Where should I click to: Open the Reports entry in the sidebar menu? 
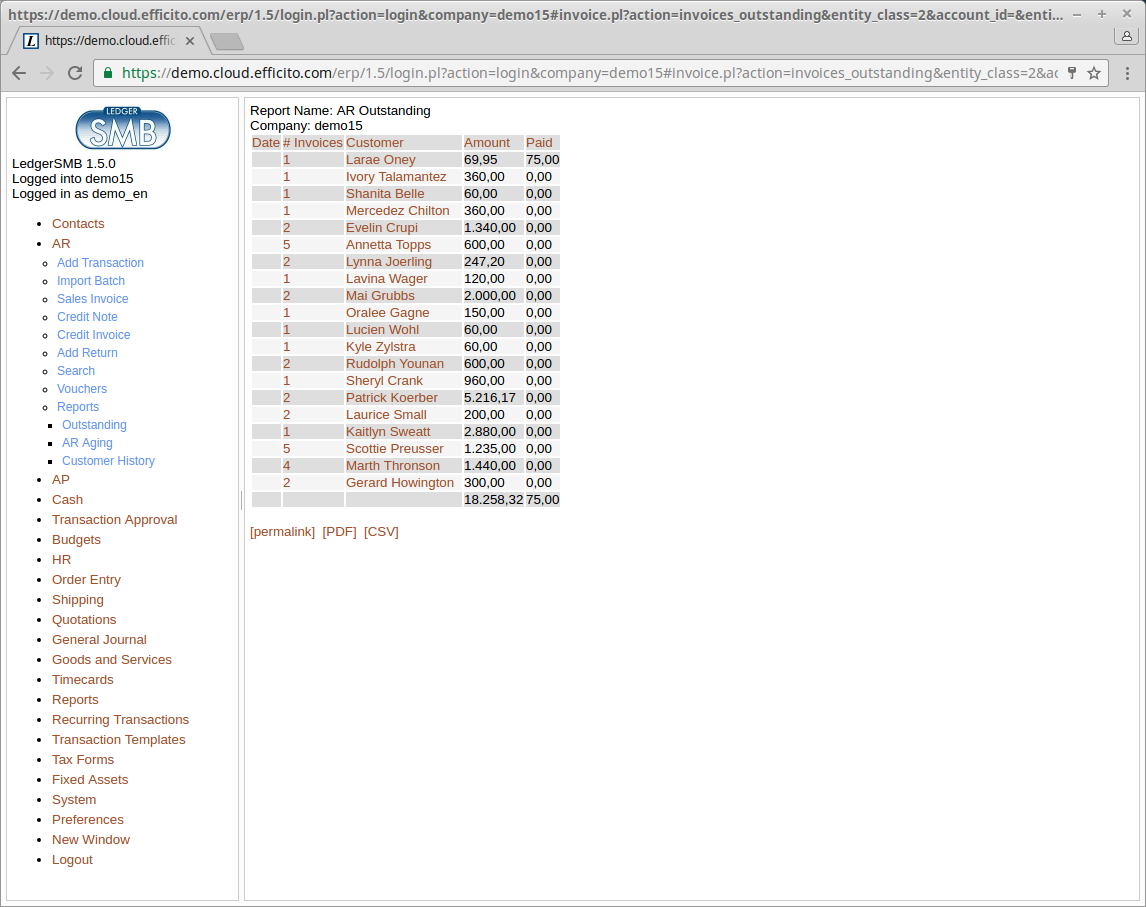[x=75, y=699]
